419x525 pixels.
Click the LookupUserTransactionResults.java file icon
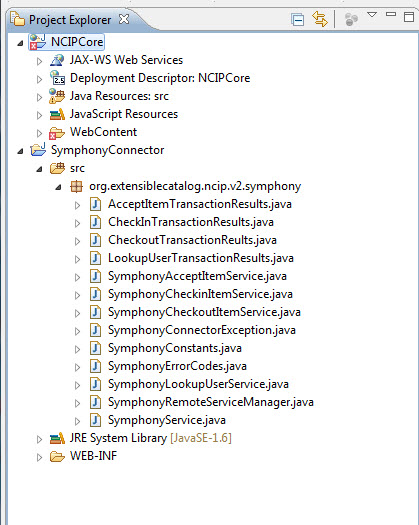click(x=95, y=258)
